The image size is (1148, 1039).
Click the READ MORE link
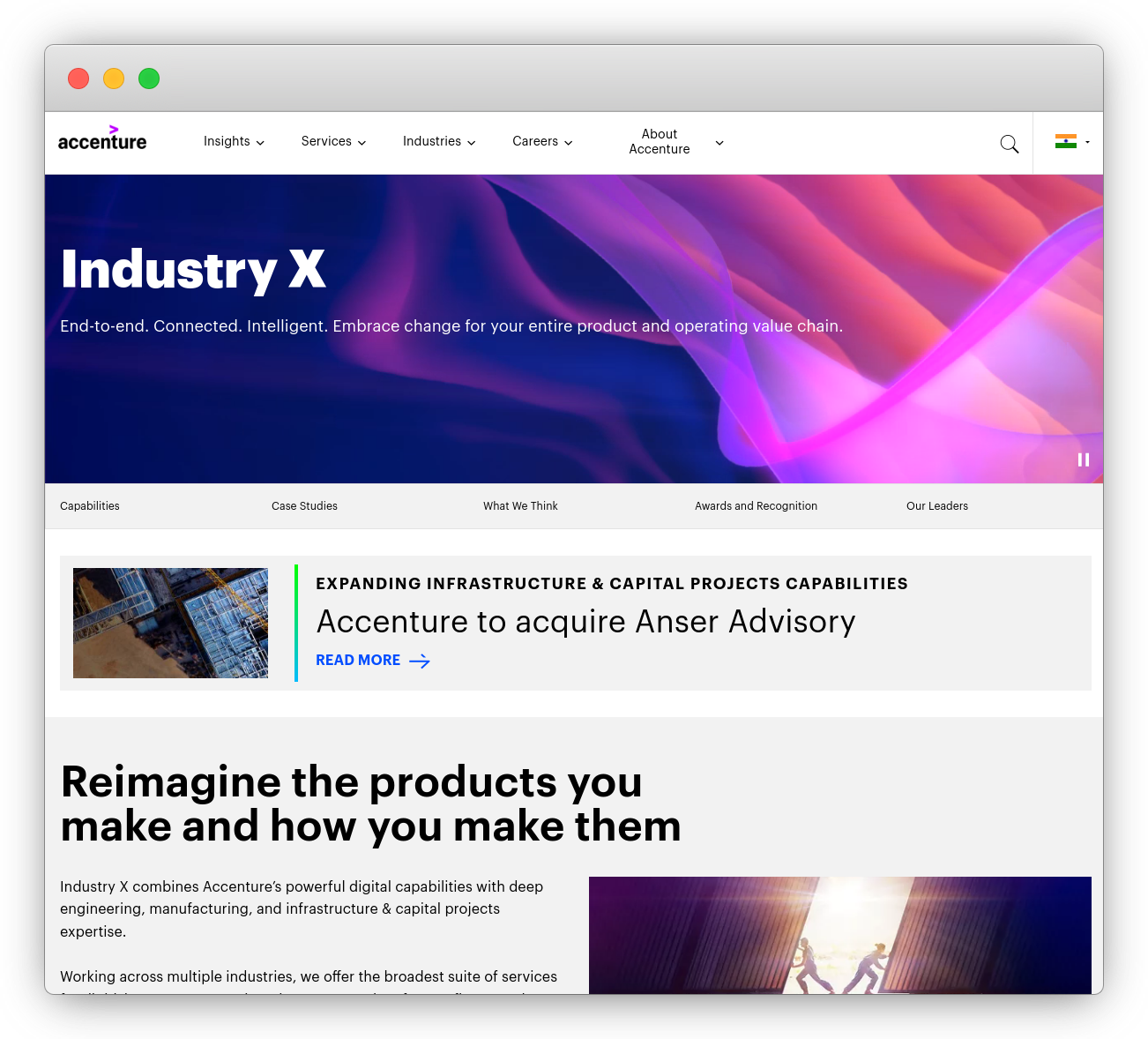point(358,661)
